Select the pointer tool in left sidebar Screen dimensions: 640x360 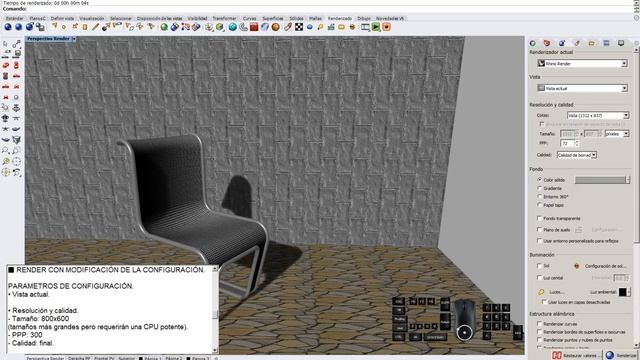pyautogui.click(x=5, y=44)
